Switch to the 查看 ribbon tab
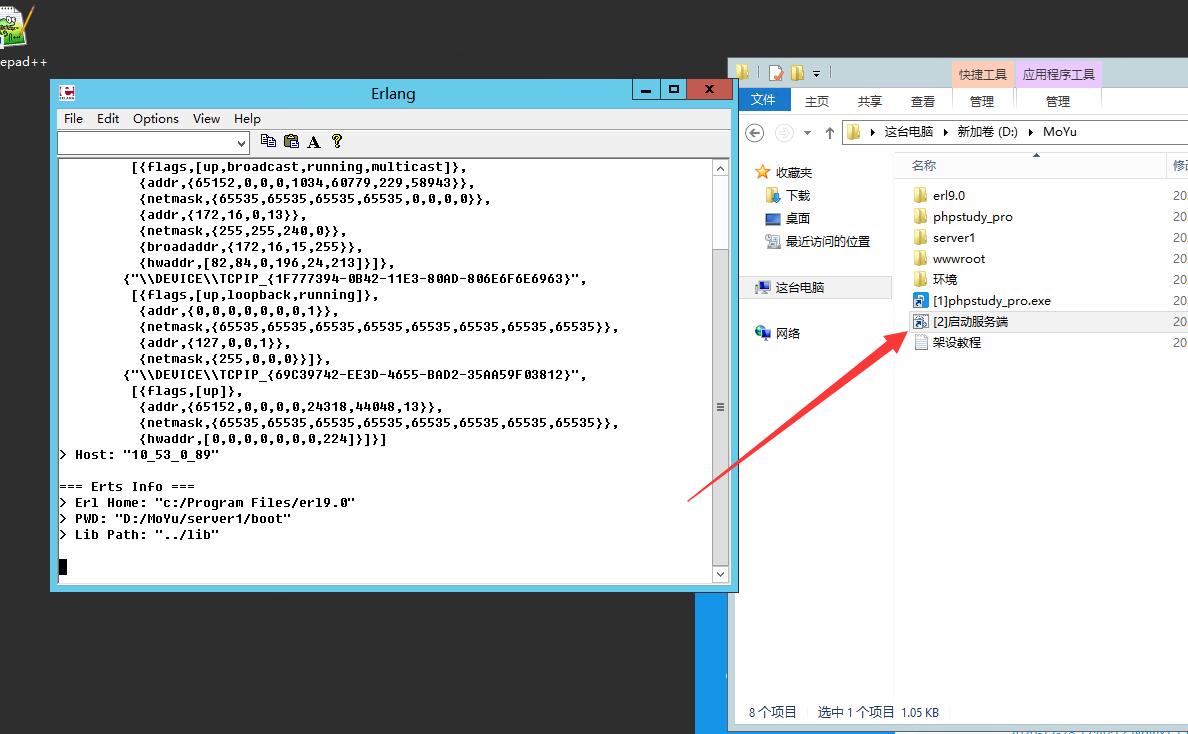Image resolution: width=1188 pixels, height=734 pixels. point(922,101)
